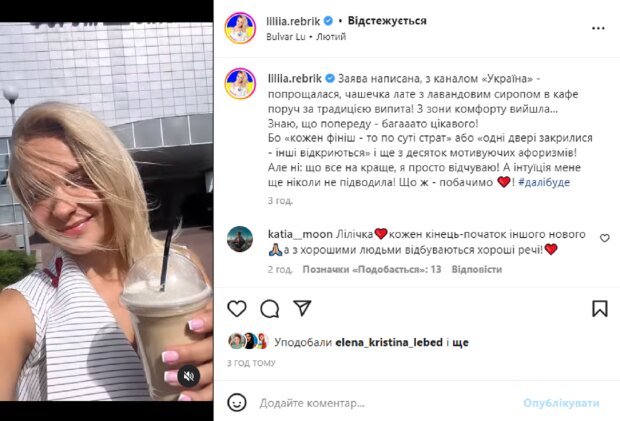Focus the Додайте коментар input field

pos(388,403)
